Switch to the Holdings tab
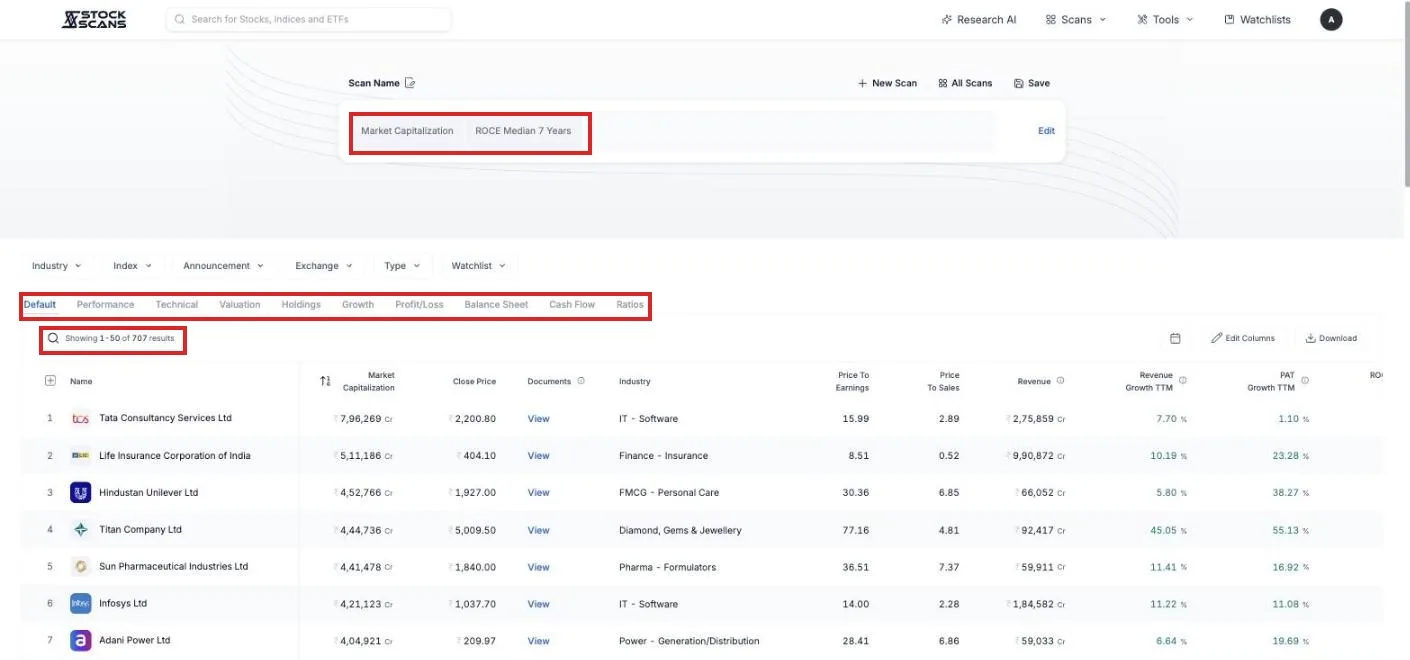1410x660 pixels. coord(301,304)
